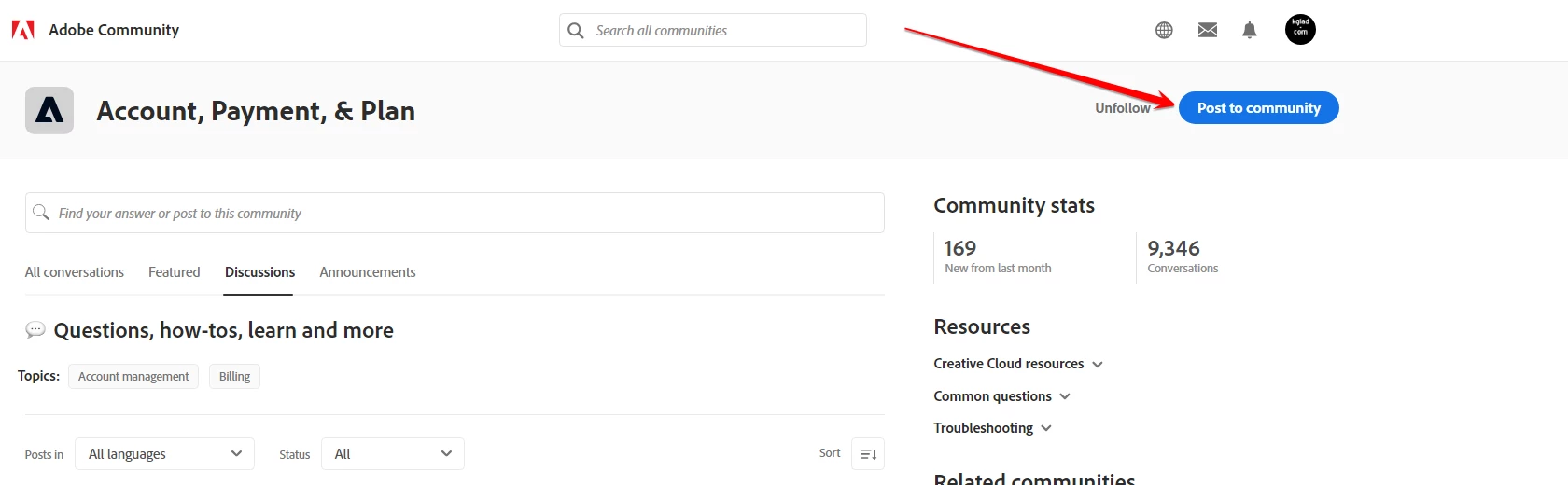The height and width of the screenshot is (485, 1568).
Task: Click the speech bubble icon beside Questions heading
Action: (x=35, y=329)
